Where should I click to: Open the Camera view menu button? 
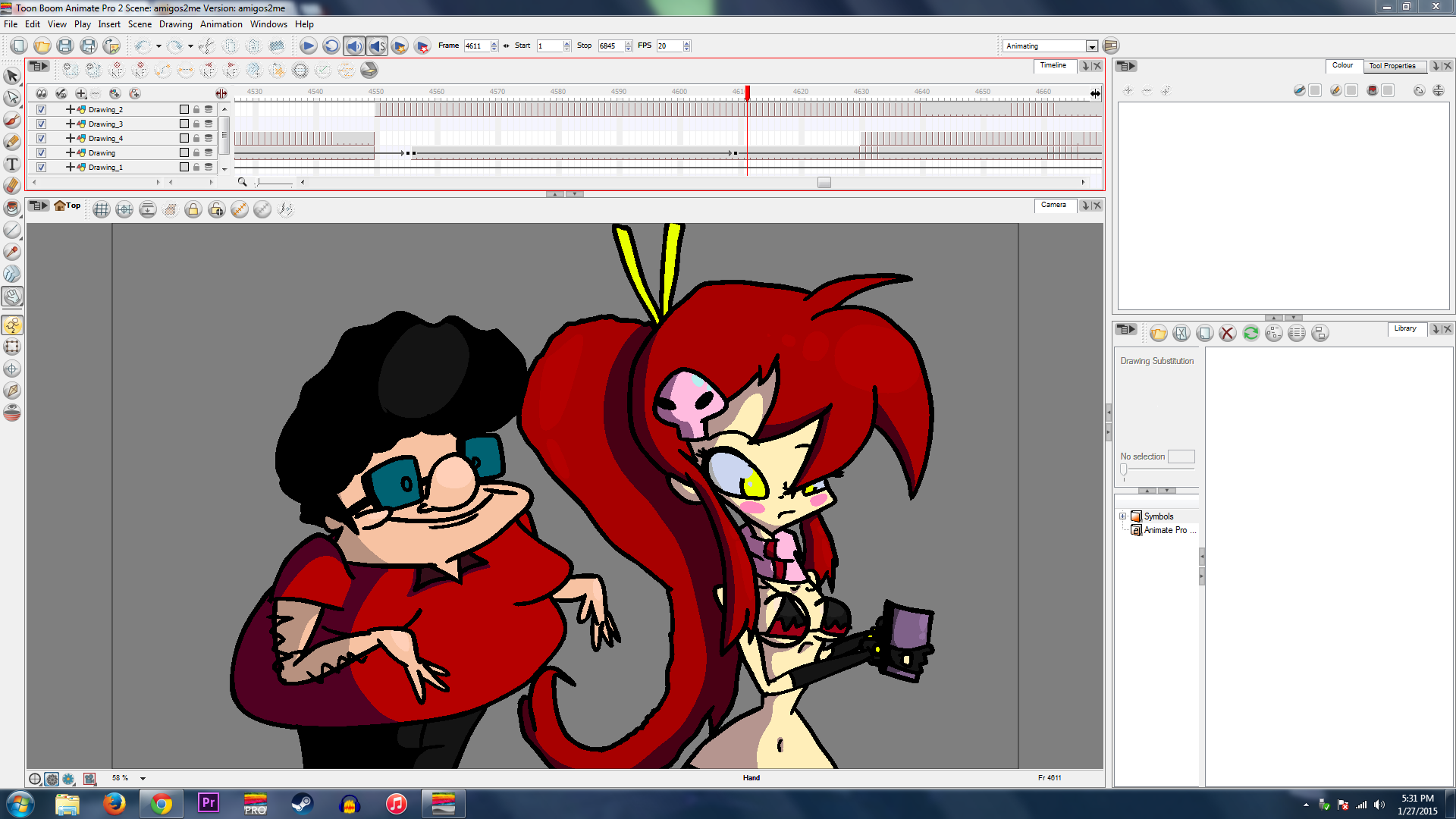pyautogui.click(x=39, y=206)
